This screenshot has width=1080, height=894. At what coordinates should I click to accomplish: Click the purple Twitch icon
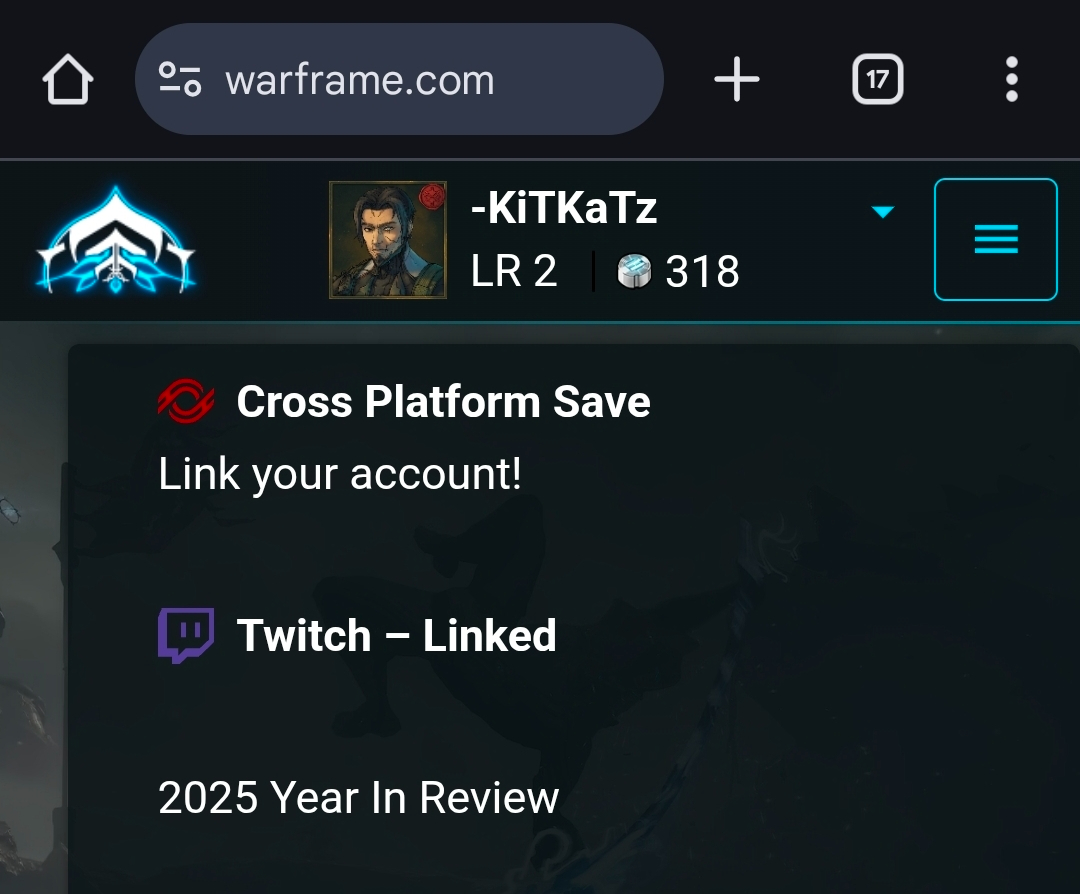click(186, 635)
